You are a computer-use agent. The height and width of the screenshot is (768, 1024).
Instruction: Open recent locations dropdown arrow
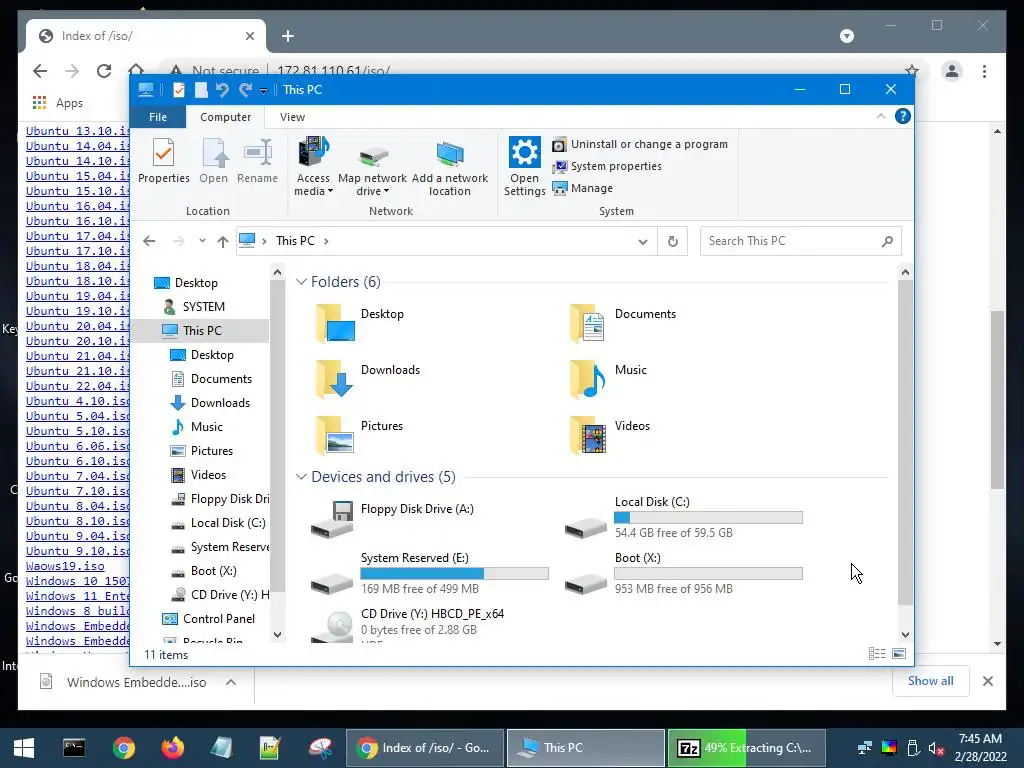pos(202,241)
